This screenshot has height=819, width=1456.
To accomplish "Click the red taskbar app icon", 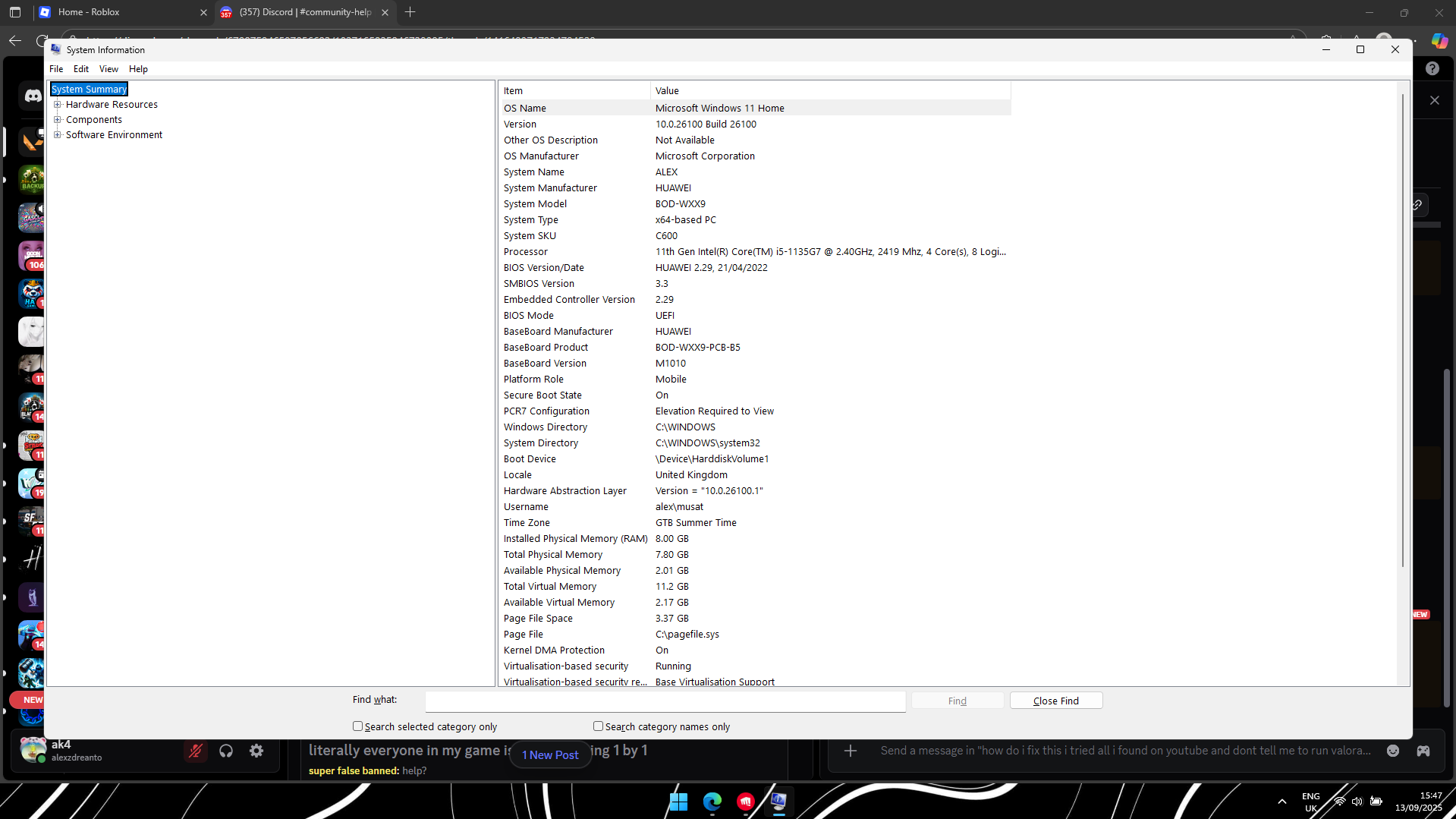I will pos(745,802).
